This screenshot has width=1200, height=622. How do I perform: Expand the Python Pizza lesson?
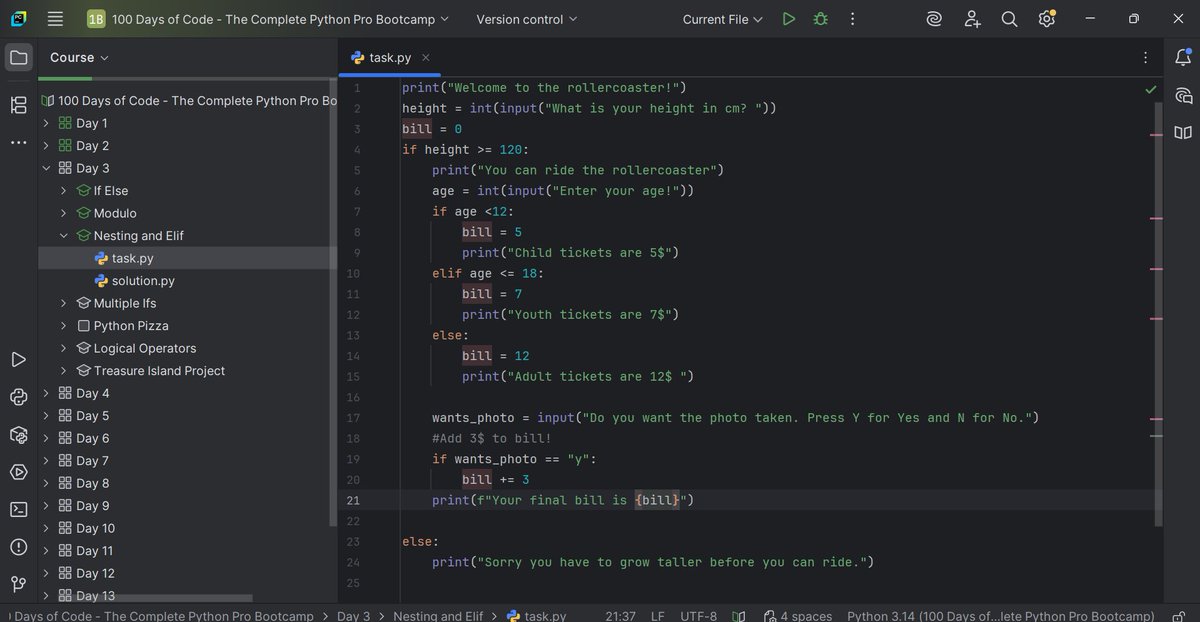pos(64,326)
